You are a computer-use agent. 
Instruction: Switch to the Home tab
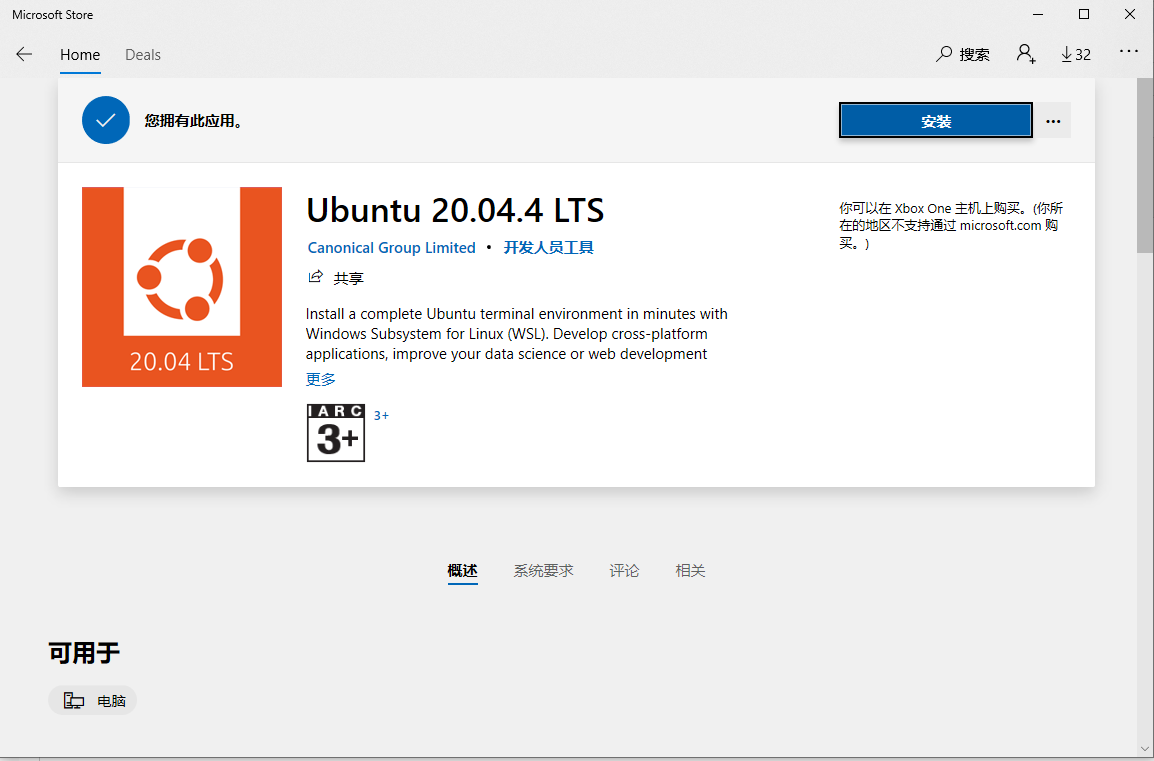80,54
